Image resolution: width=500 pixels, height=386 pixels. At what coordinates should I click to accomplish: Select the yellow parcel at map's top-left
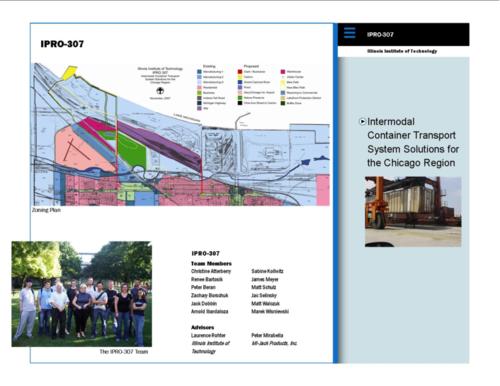69,73
